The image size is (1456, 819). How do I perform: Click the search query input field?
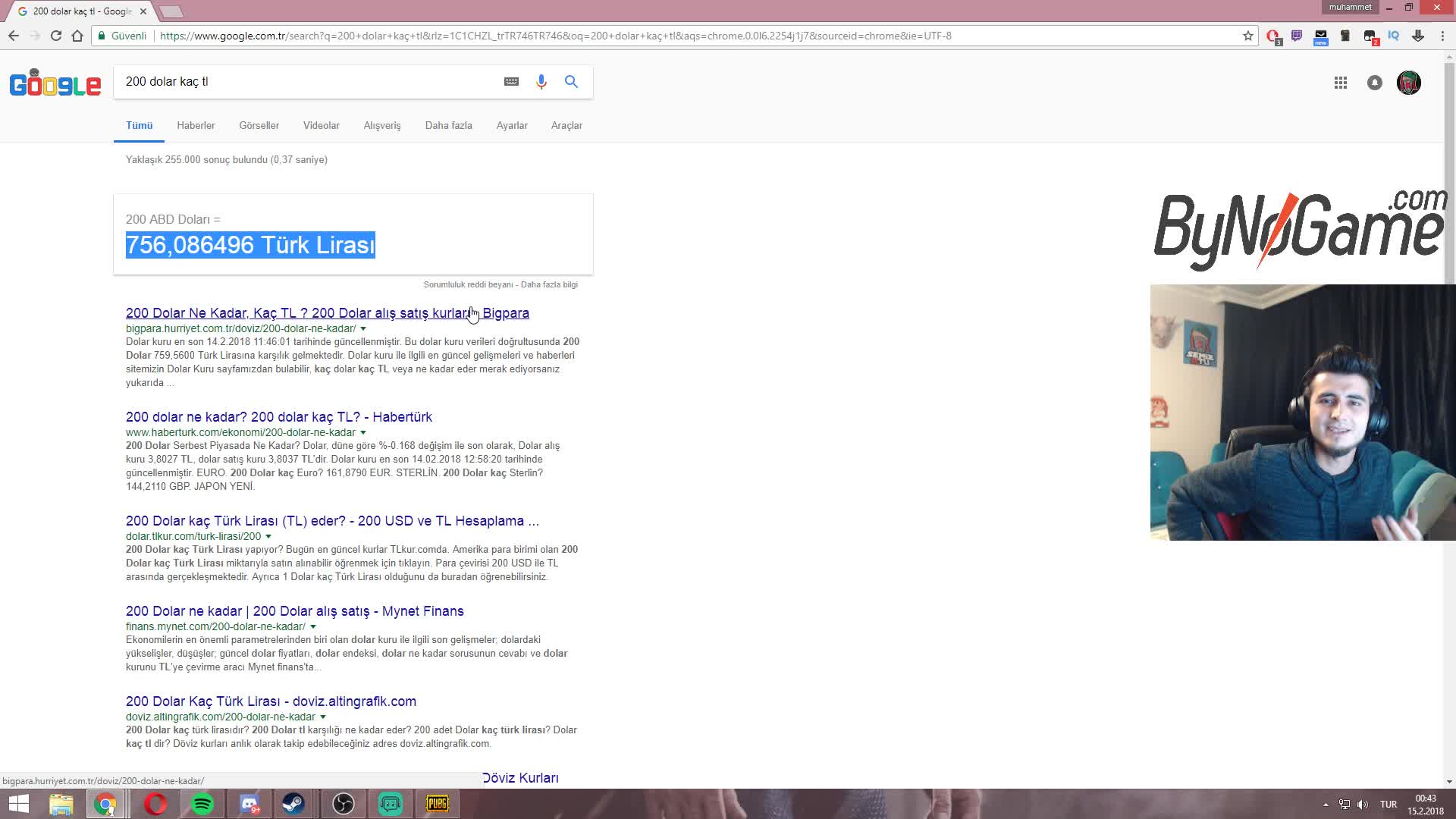(x=309, y=82)
